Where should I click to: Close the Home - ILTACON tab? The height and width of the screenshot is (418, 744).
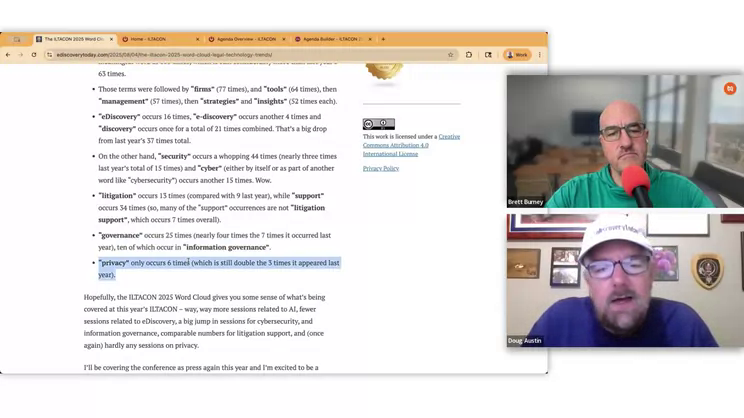(x=197, y=39)
